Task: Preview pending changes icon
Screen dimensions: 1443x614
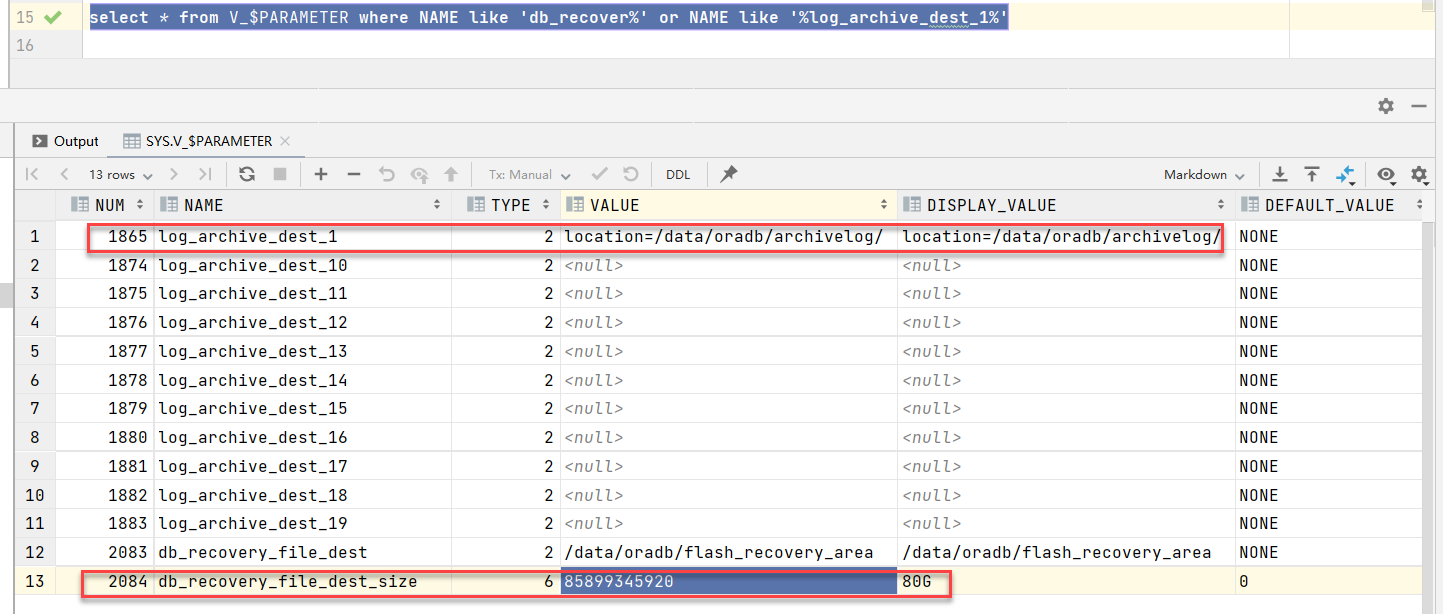Action: pyautogui.click(x=419, y=174)
